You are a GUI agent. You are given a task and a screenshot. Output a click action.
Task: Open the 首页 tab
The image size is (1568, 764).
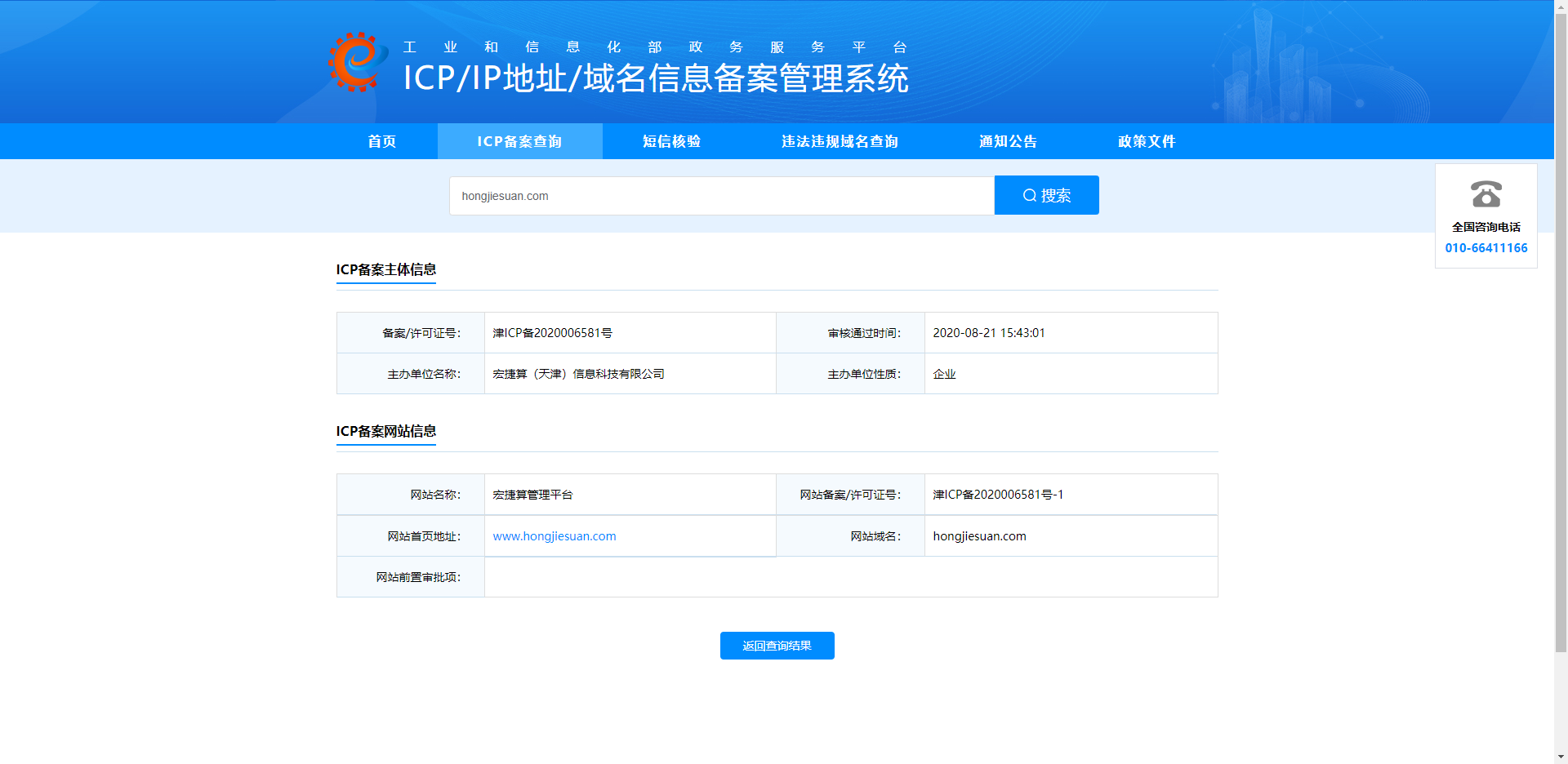pyautogui.click(x=382, y=141)
